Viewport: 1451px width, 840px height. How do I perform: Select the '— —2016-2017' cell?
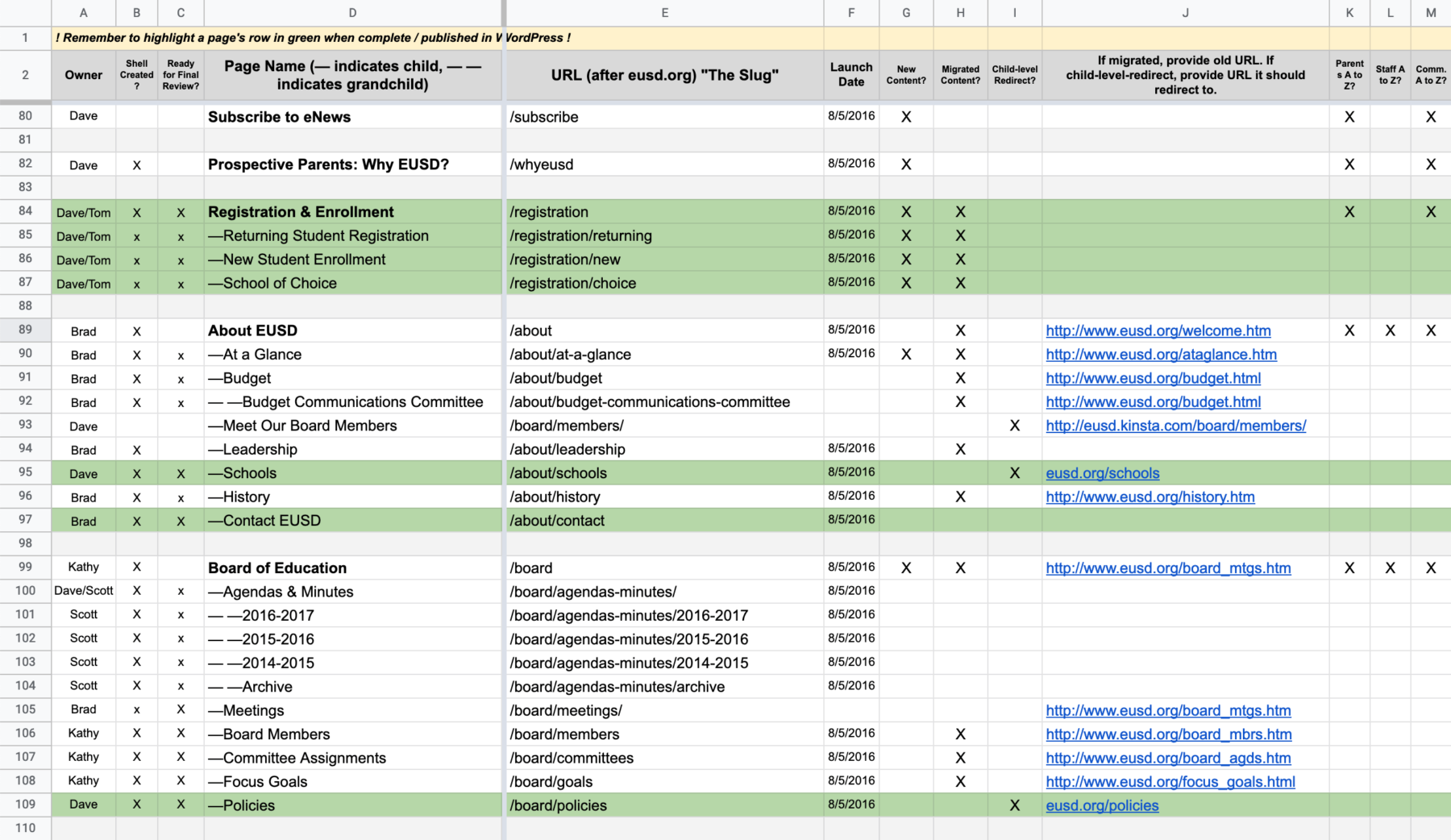point(352,616)
